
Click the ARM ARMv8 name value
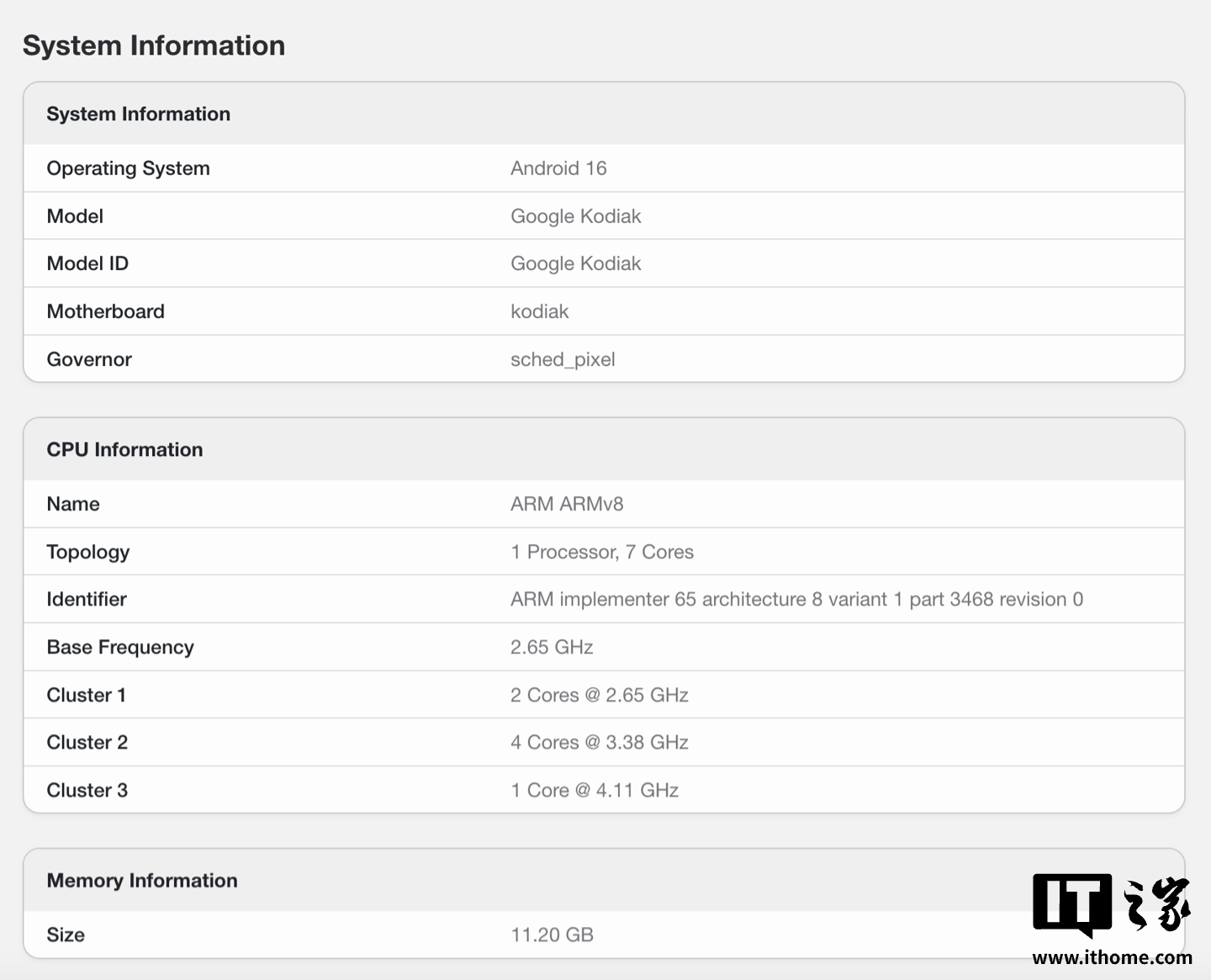coord(567,504)
